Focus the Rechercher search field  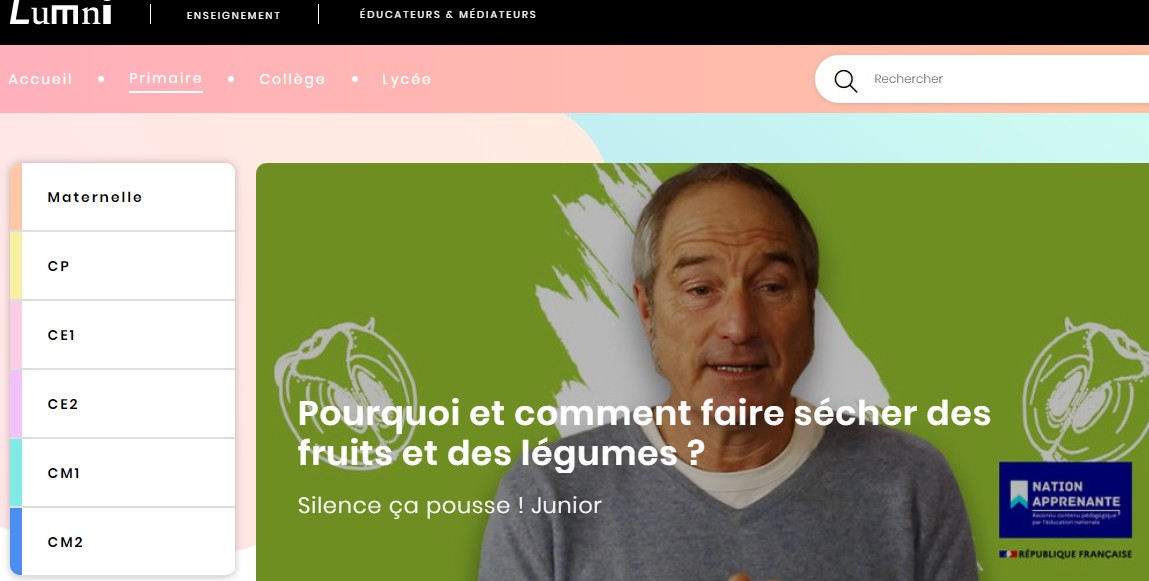click(1004, 79)
